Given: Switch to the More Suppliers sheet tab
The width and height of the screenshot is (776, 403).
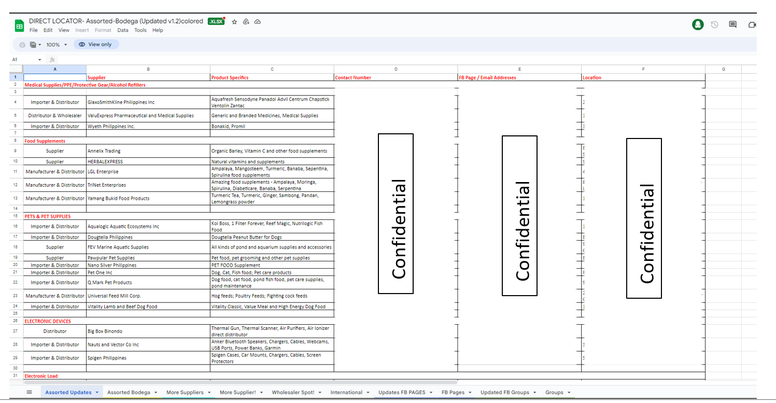Looking at the screenshot, I should pyautogui.click(x=185, y=392).
